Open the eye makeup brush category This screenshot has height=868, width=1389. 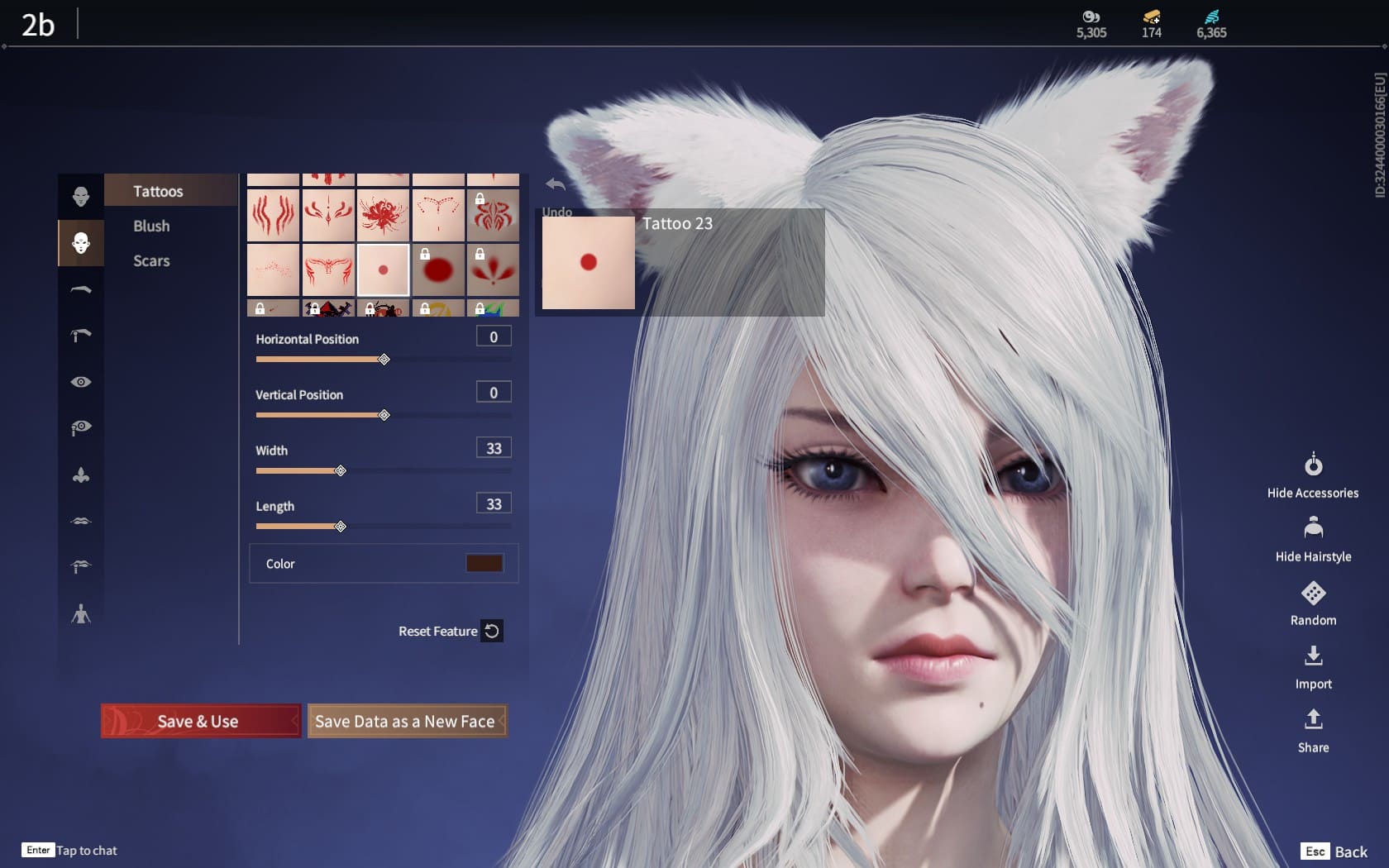coord(81,427)
